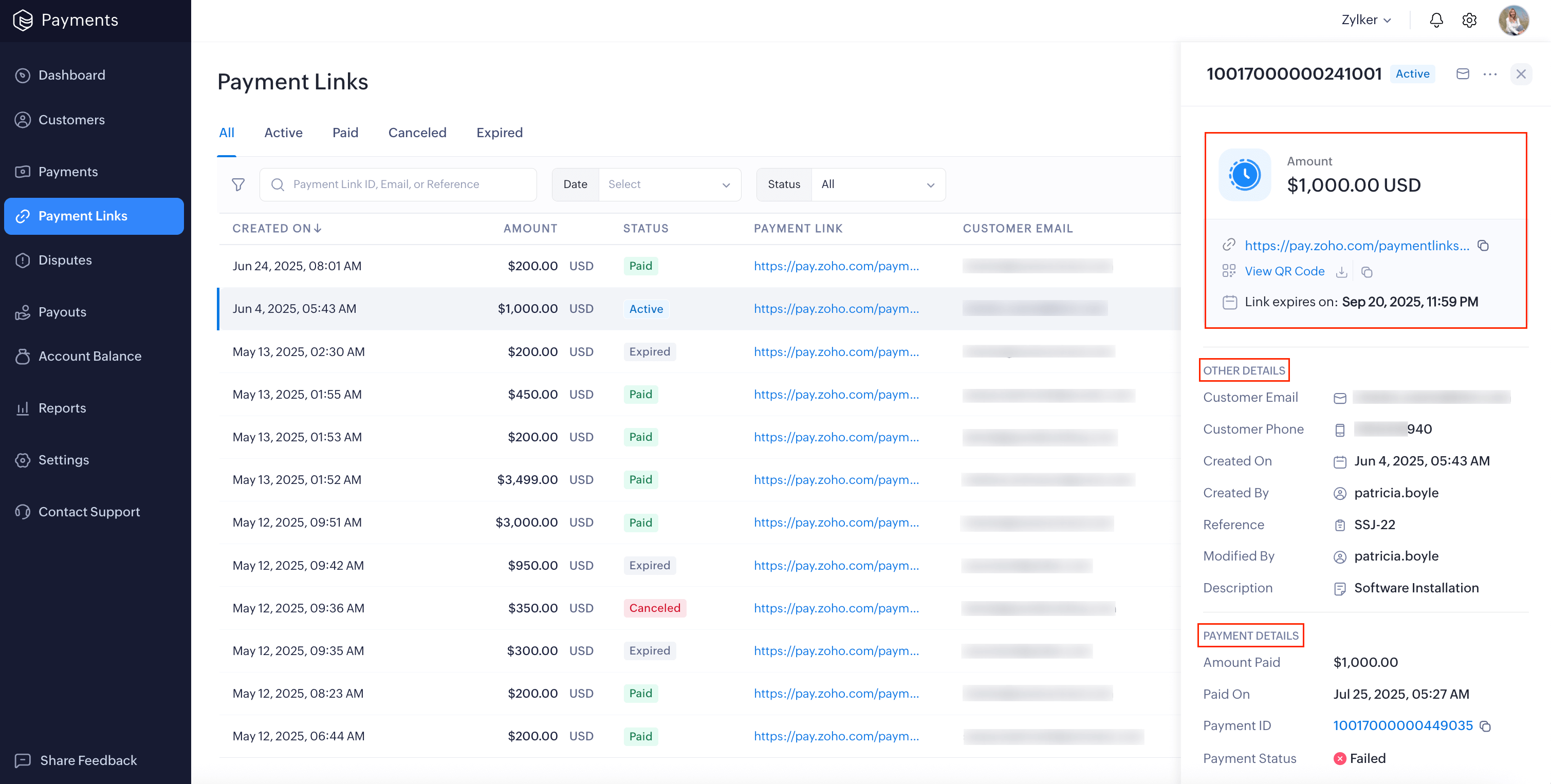Open the settings gear in header
Image resolution: width=1551 pixels, height=784 pixels.
click(1469, 21)
